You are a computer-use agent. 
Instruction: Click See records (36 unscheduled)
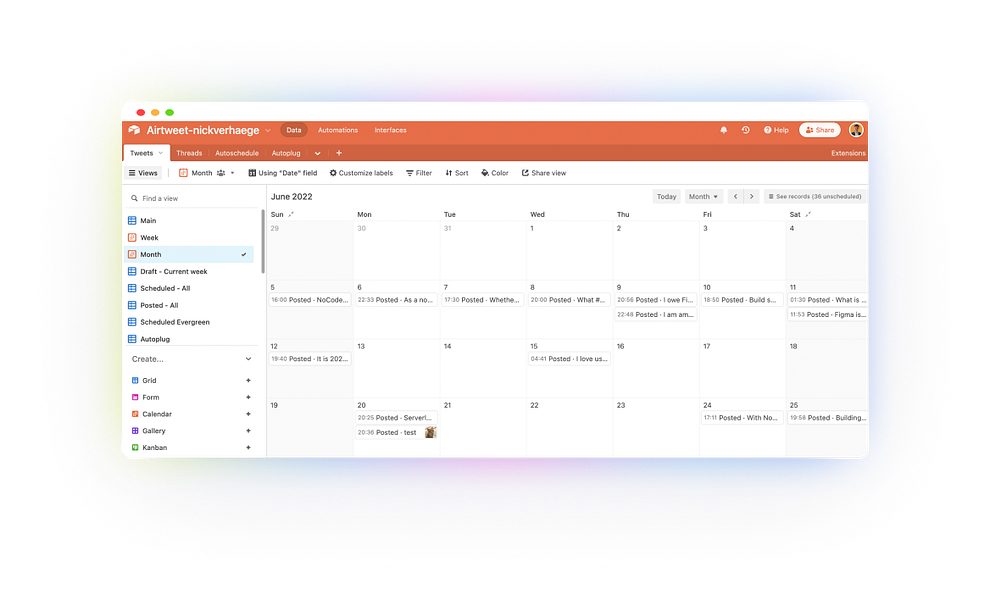tap(814, 196)
